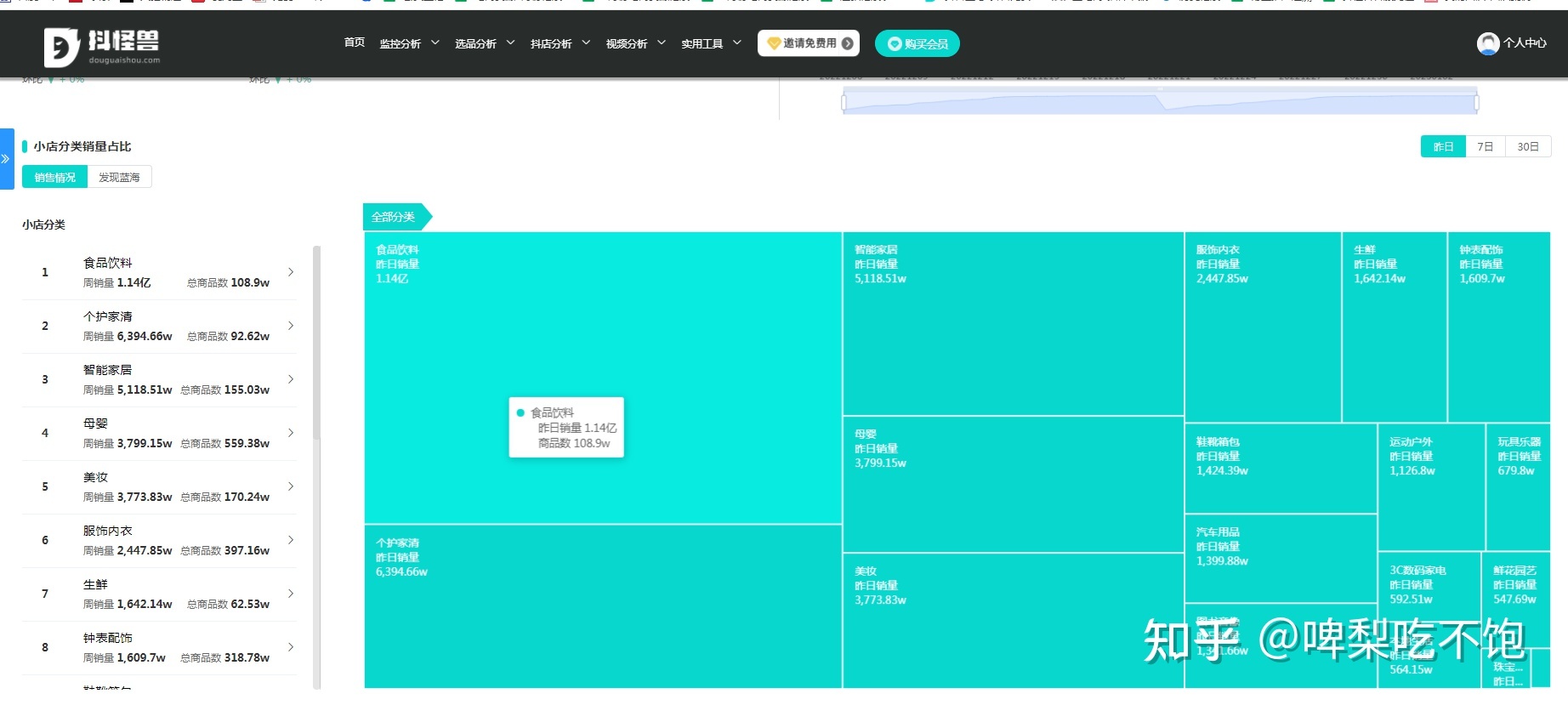Viewport: 1568px width, 705px height.
Task: Click the 邀请免费用 button
Action: 809,43
